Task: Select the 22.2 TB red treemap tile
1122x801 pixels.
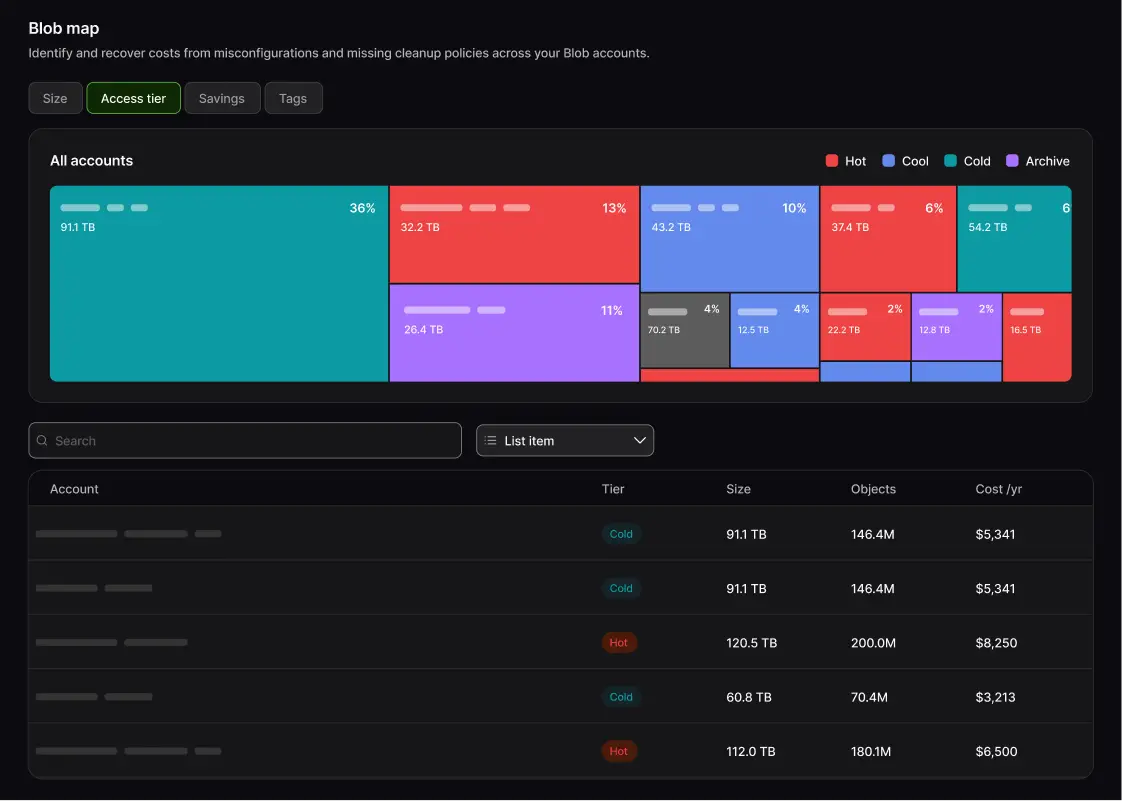Action: [865, 327]
